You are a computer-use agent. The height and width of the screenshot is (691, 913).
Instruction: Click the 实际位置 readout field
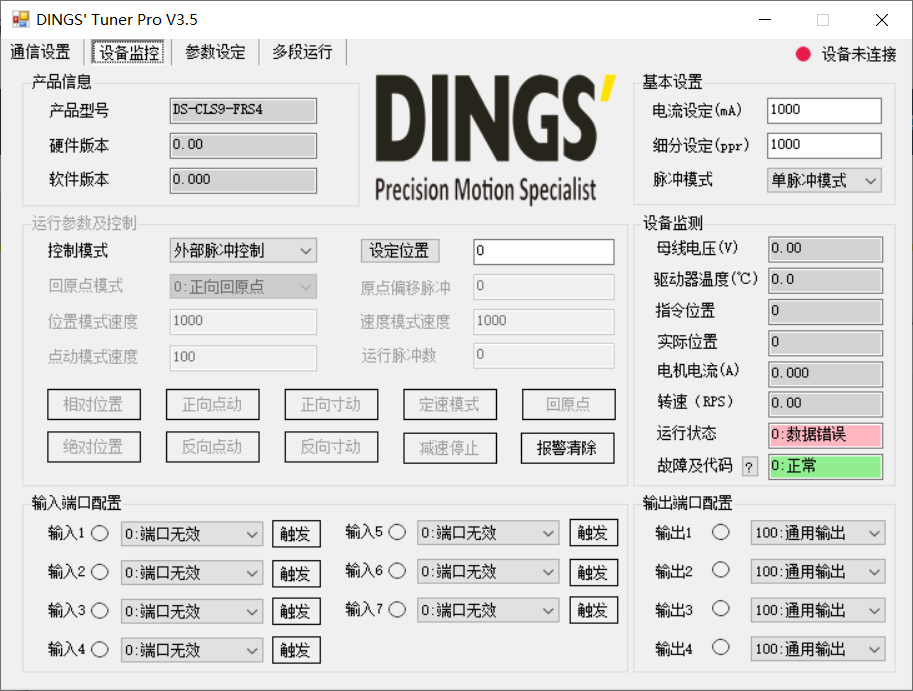click(825, 343)
